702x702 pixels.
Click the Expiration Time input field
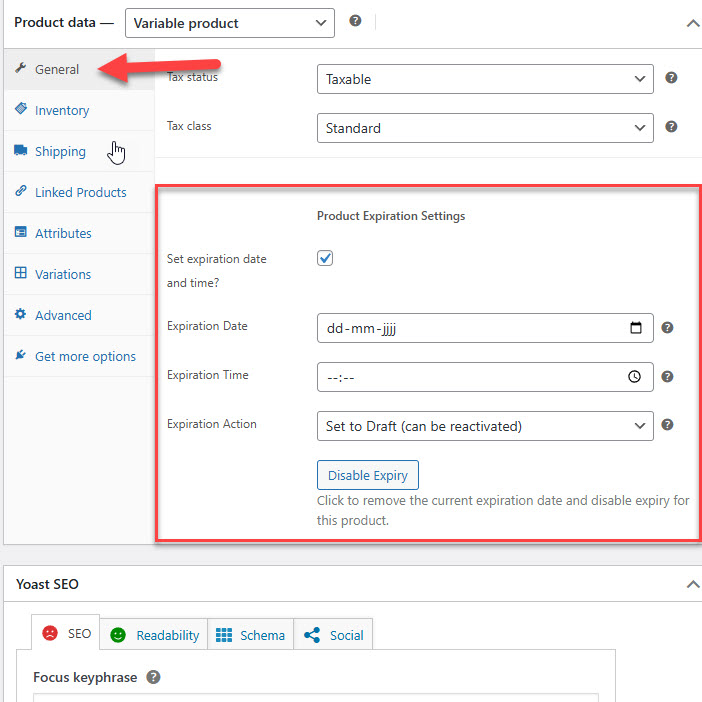485,377
